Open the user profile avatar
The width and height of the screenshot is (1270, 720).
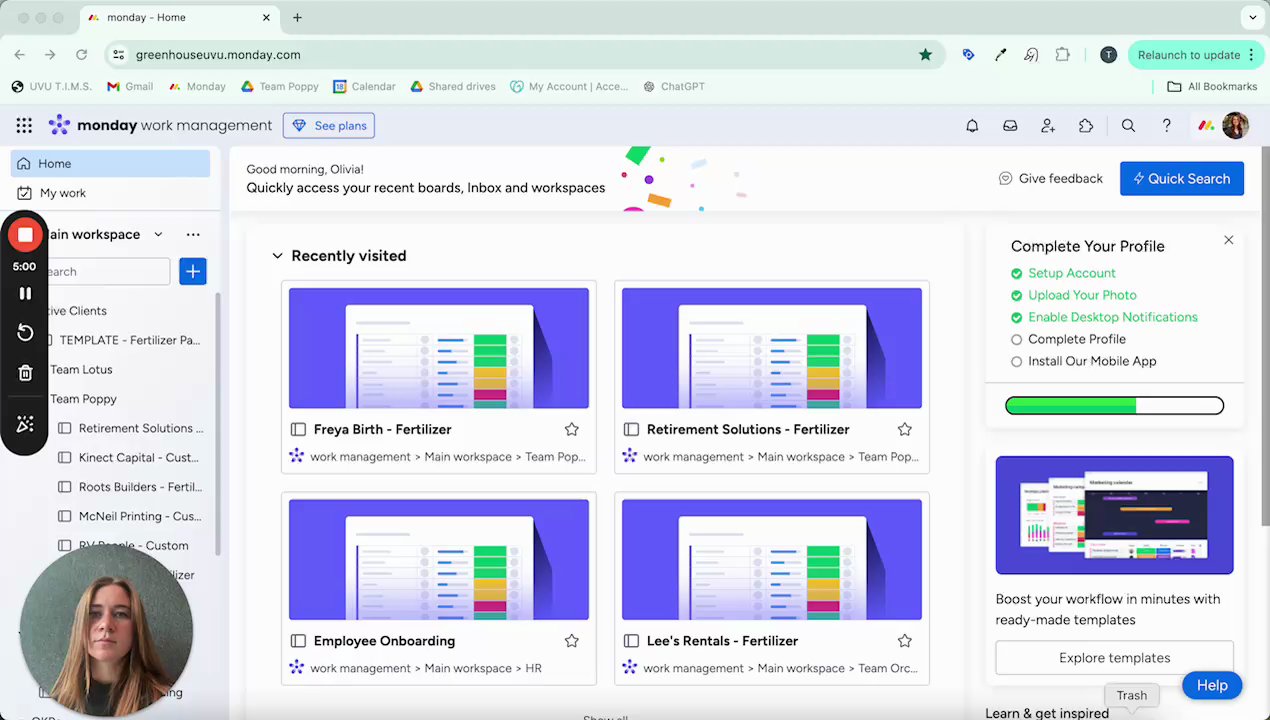1235,125
